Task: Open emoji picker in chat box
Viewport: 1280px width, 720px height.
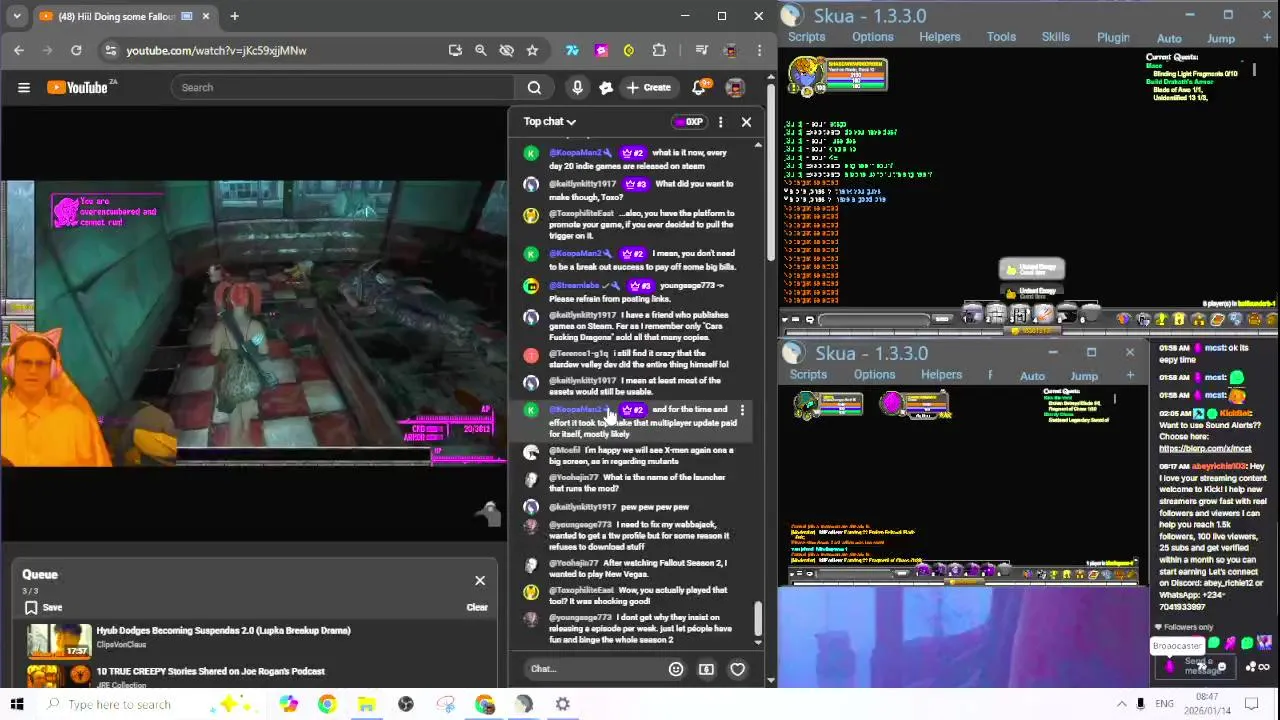Action: click(x=676, y=669)
